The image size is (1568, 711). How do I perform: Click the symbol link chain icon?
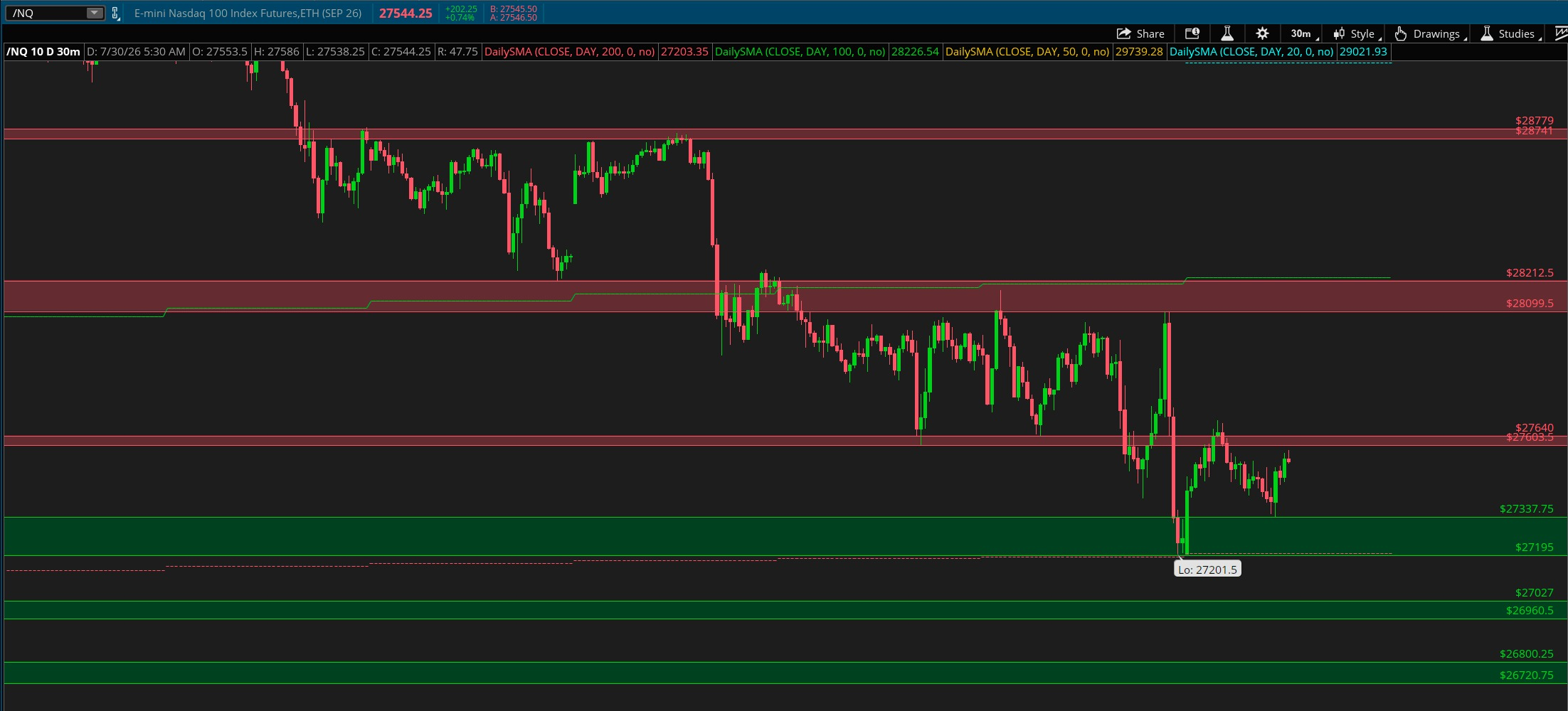point(115,13)
